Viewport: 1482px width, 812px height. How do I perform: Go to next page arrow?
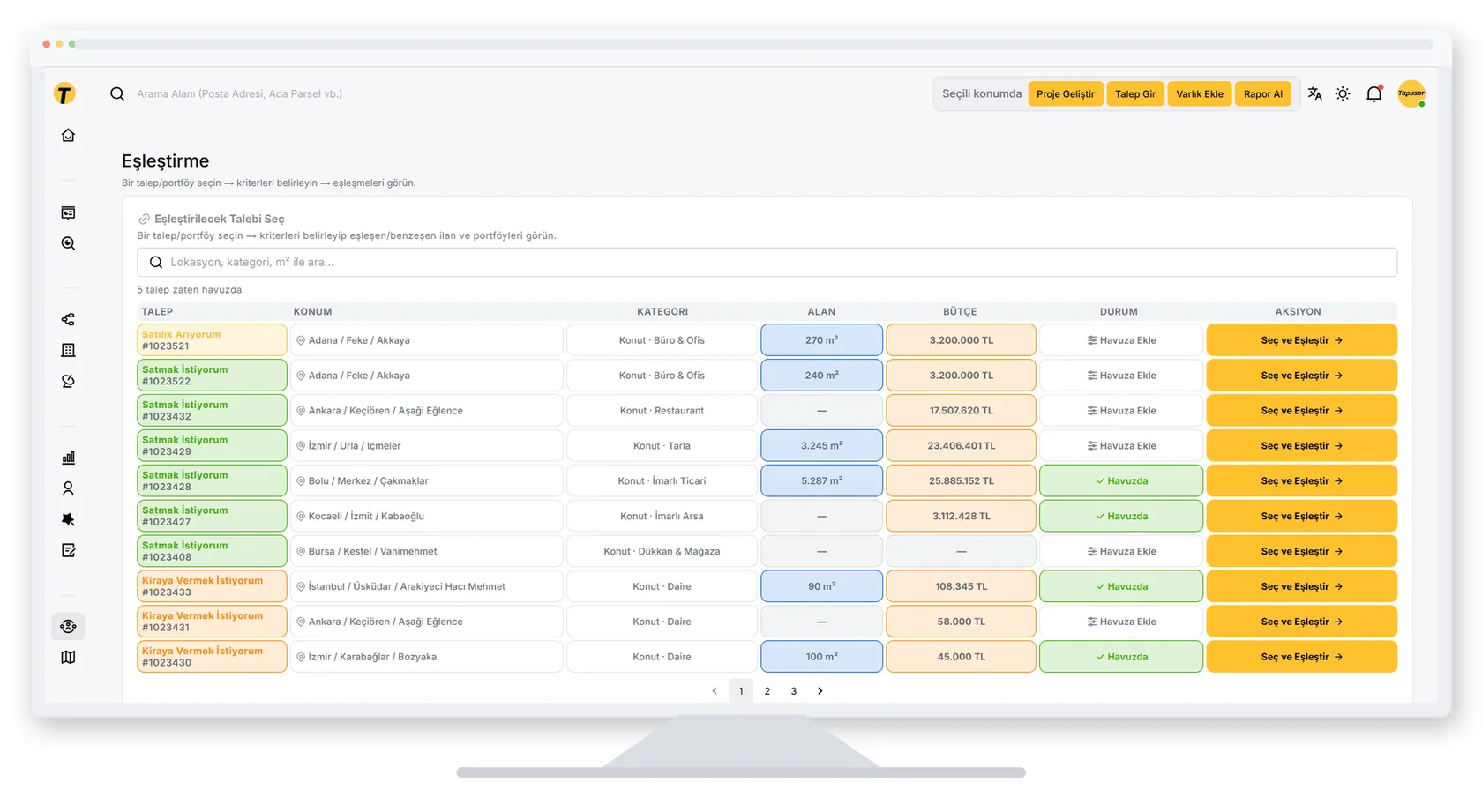[820, 691]
